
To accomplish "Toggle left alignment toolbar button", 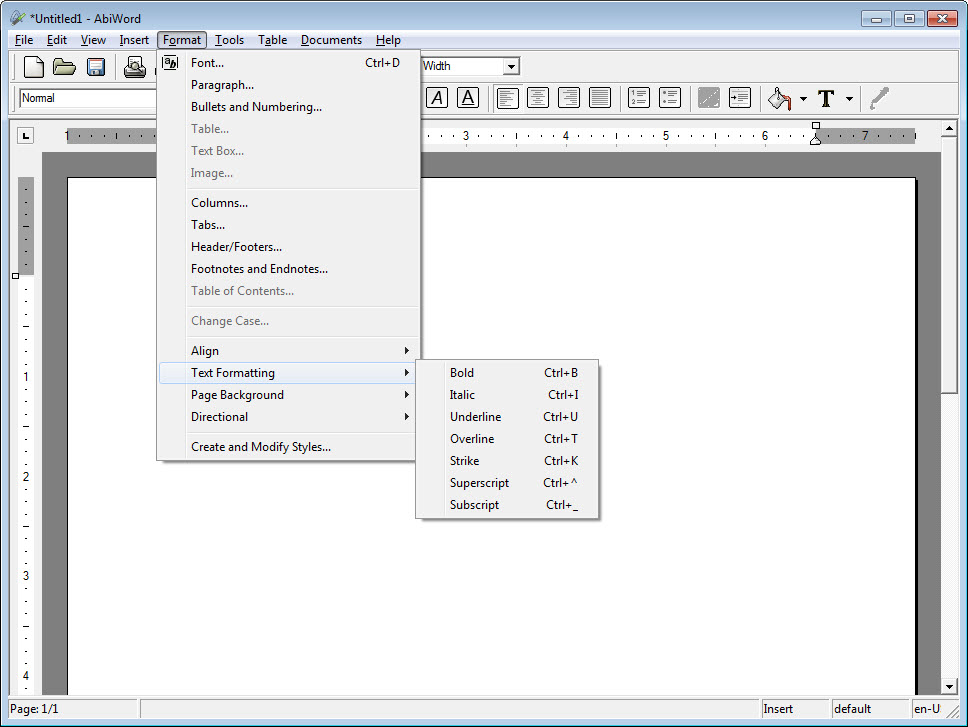I will 507,98.
